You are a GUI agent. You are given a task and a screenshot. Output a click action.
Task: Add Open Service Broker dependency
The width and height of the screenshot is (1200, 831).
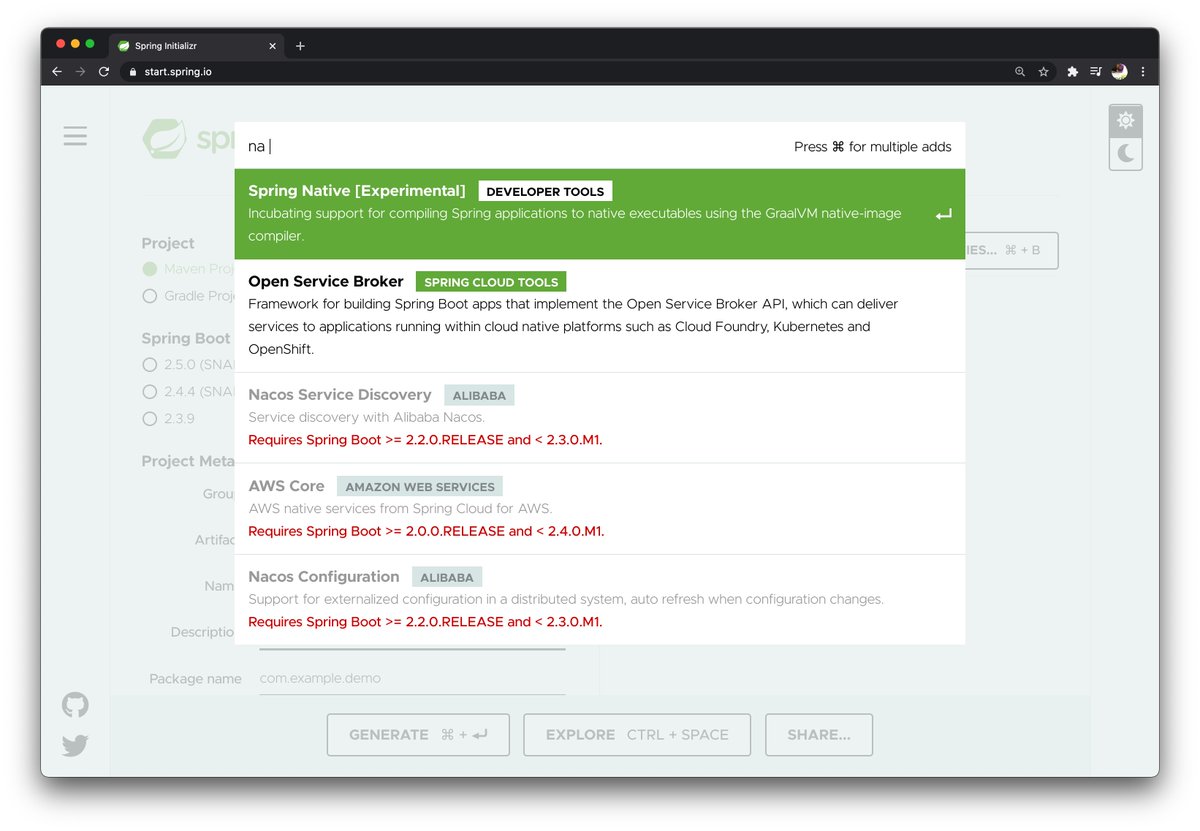coord(600,316)
